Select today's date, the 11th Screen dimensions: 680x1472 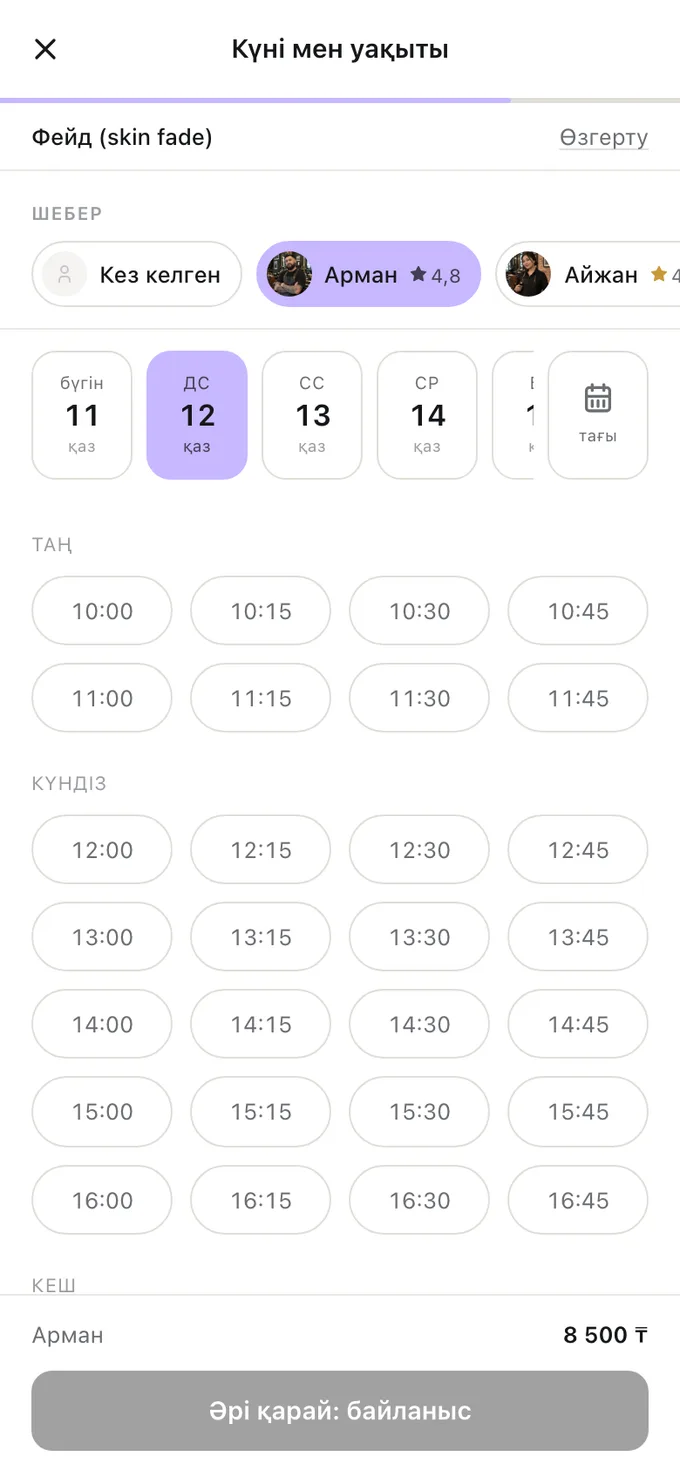[x=82, y=415]
